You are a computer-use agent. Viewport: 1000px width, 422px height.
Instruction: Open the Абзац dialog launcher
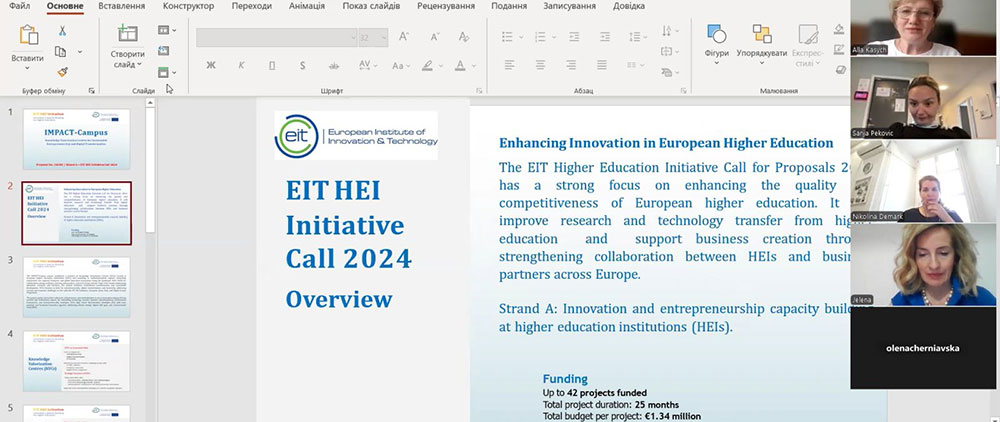coord(684,91)
